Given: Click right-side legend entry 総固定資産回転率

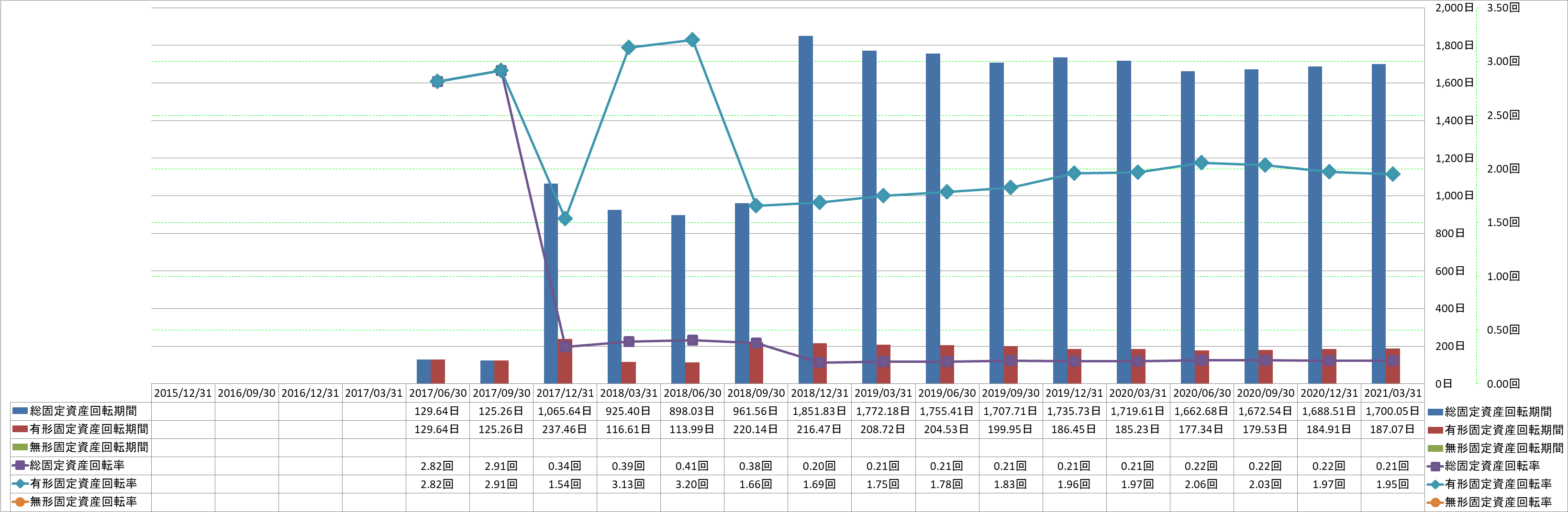Looking at the screenshot, I should 1483,467.
